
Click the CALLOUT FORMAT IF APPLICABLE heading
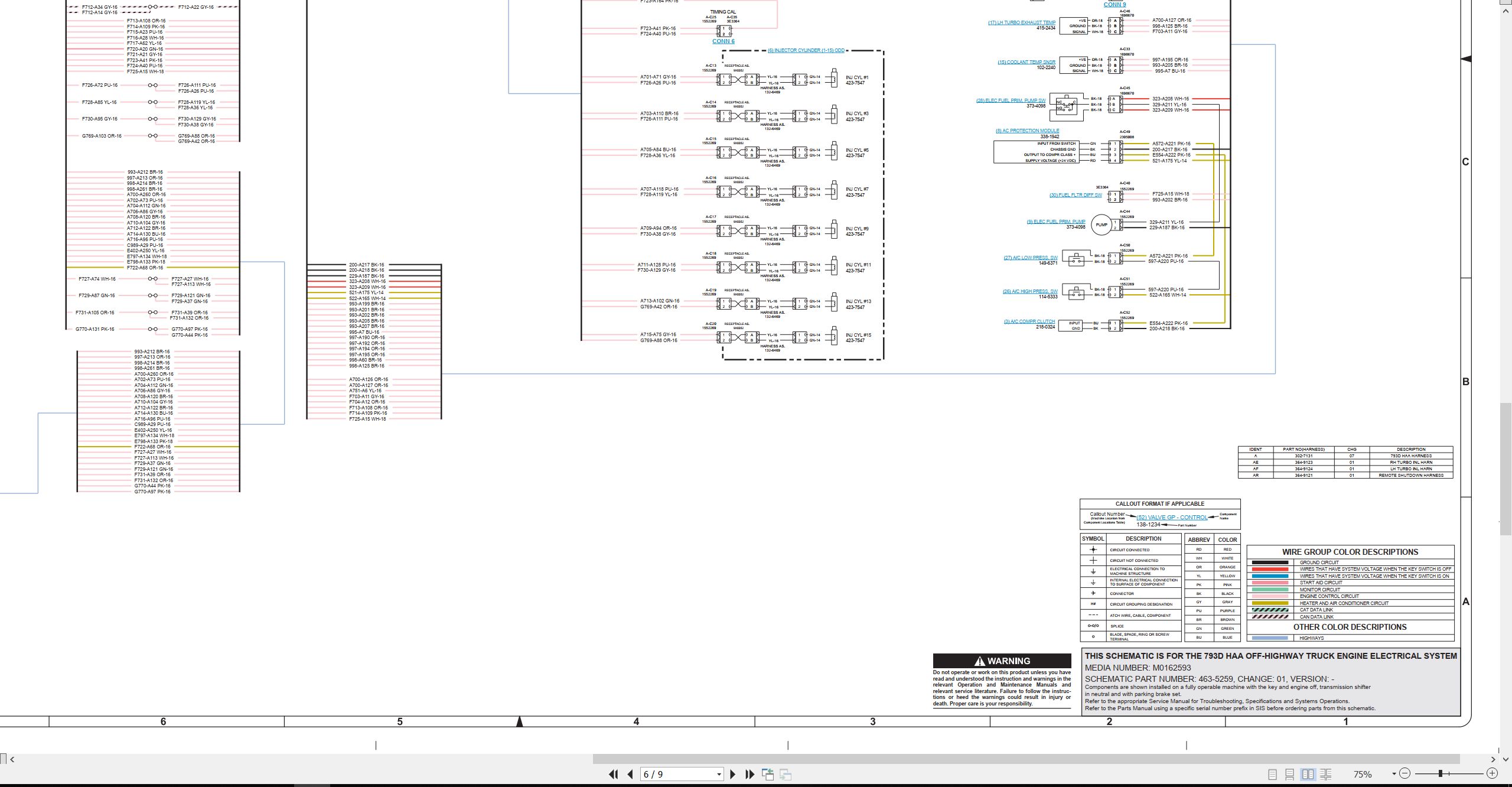(1160, 504)
